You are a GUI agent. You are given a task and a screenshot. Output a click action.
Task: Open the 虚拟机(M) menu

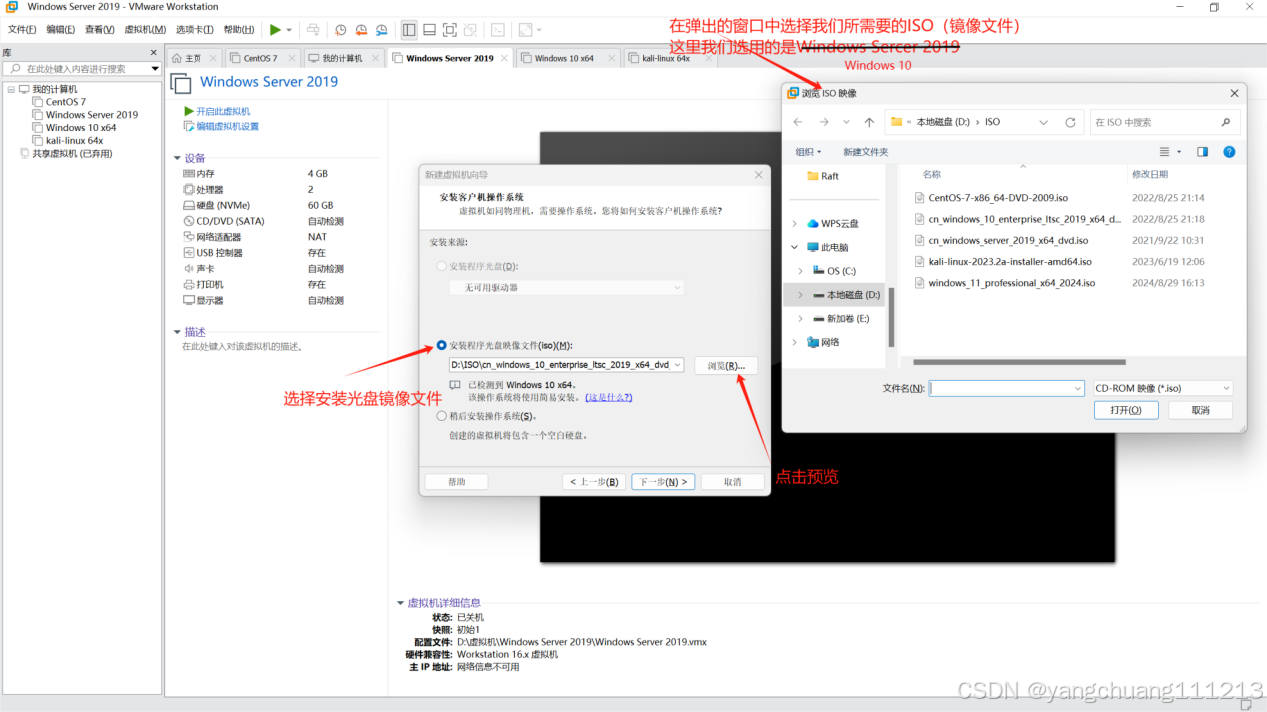(145, 30)
